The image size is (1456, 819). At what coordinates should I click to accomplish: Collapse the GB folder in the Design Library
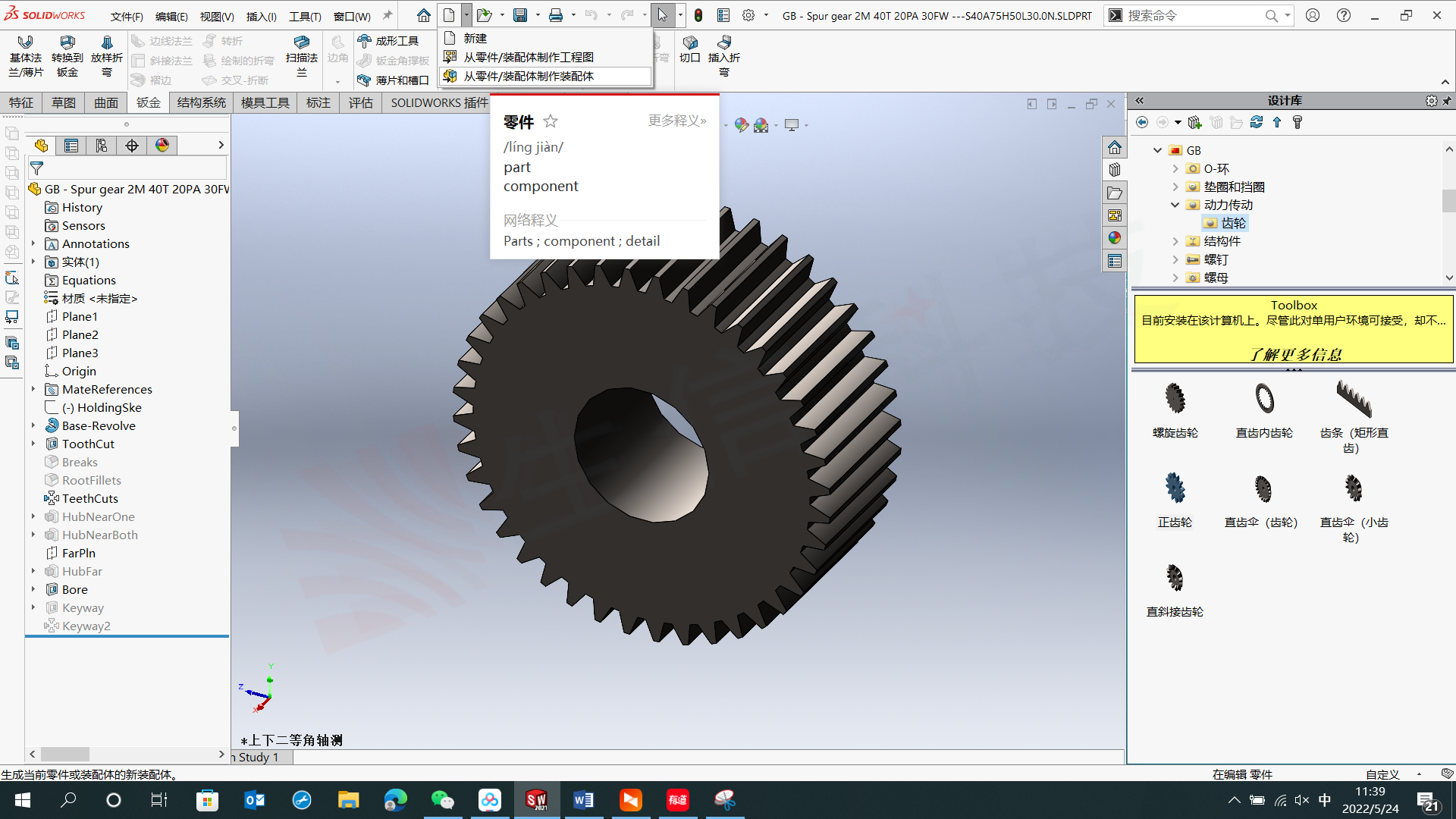coord(1157,150)
